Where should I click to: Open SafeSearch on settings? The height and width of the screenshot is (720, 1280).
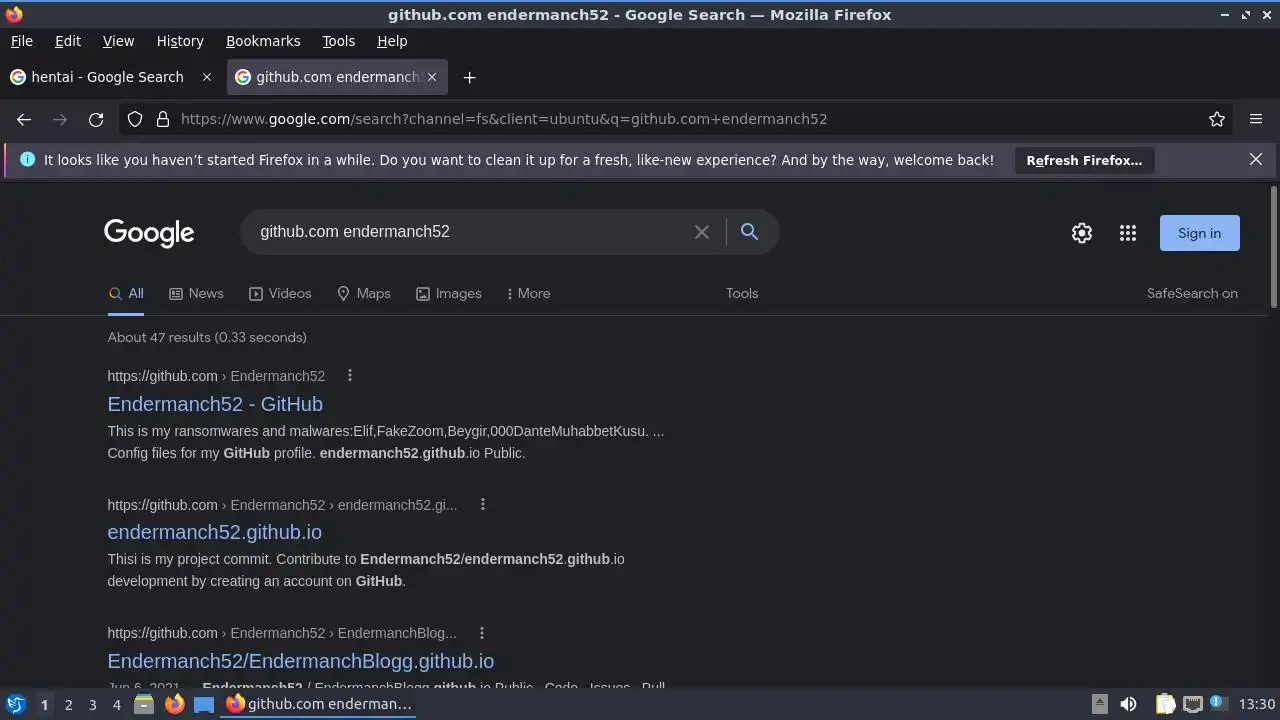pos(1192,293)
